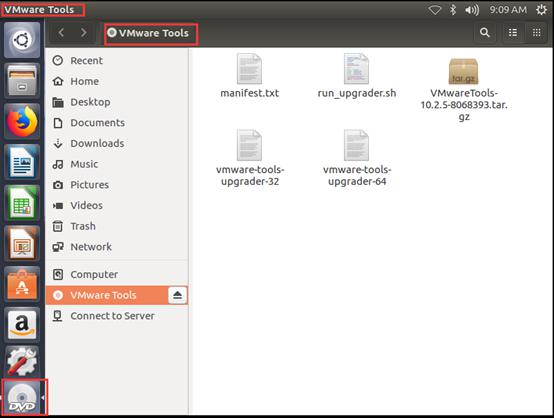Image resolution: width=554 pixels, height=418 pixels.
Task: Open the Documents sidebar entry
Action: coord(117,123)
